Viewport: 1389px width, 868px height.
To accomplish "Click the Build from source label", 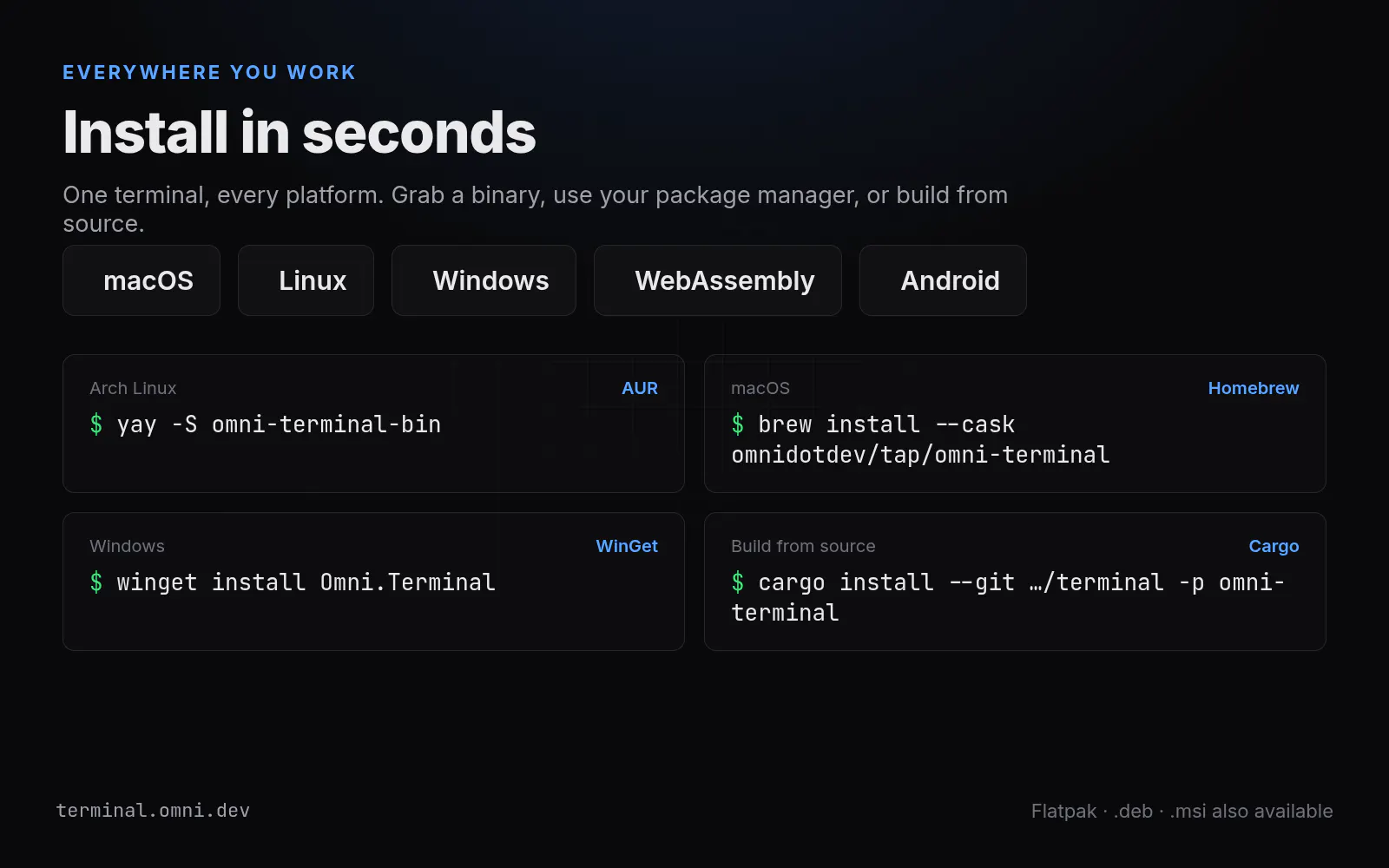I will 803,546.
